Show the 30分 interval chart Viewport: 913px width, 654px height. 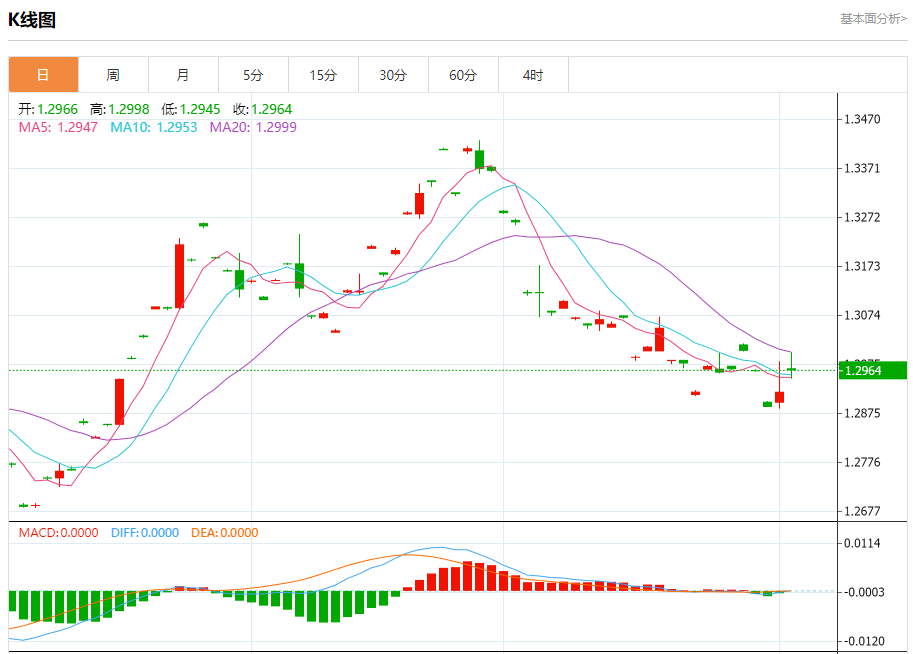coord(393,75)
